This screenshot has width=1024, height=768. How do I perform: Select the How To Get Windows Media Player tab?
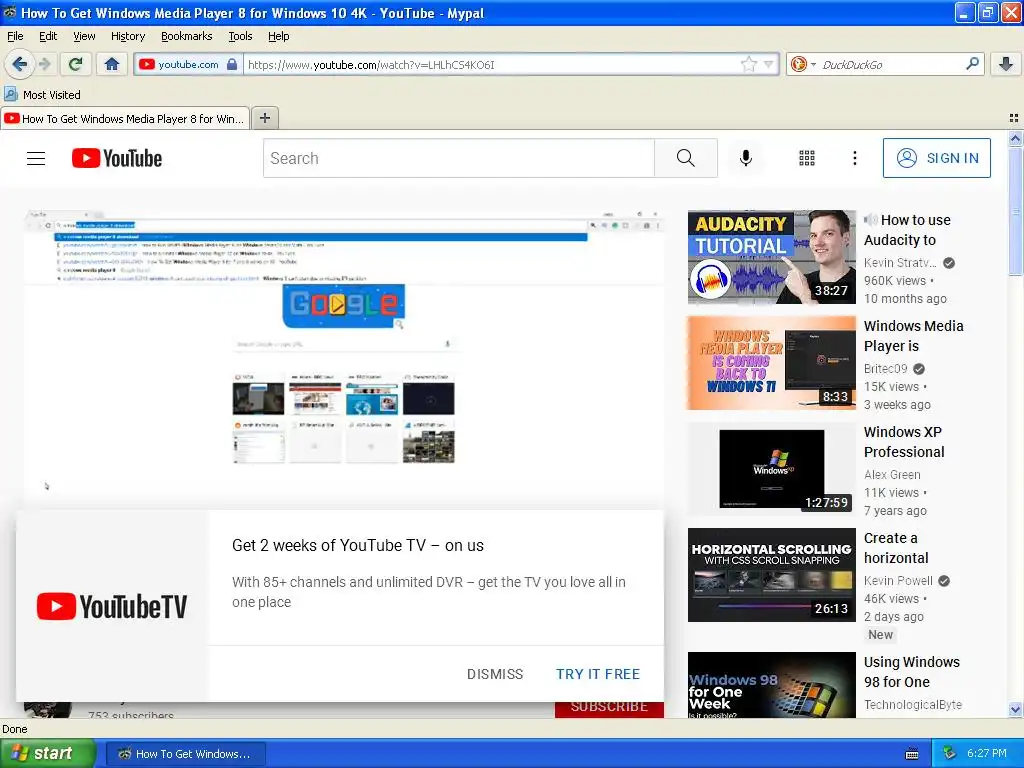(125, 118)
